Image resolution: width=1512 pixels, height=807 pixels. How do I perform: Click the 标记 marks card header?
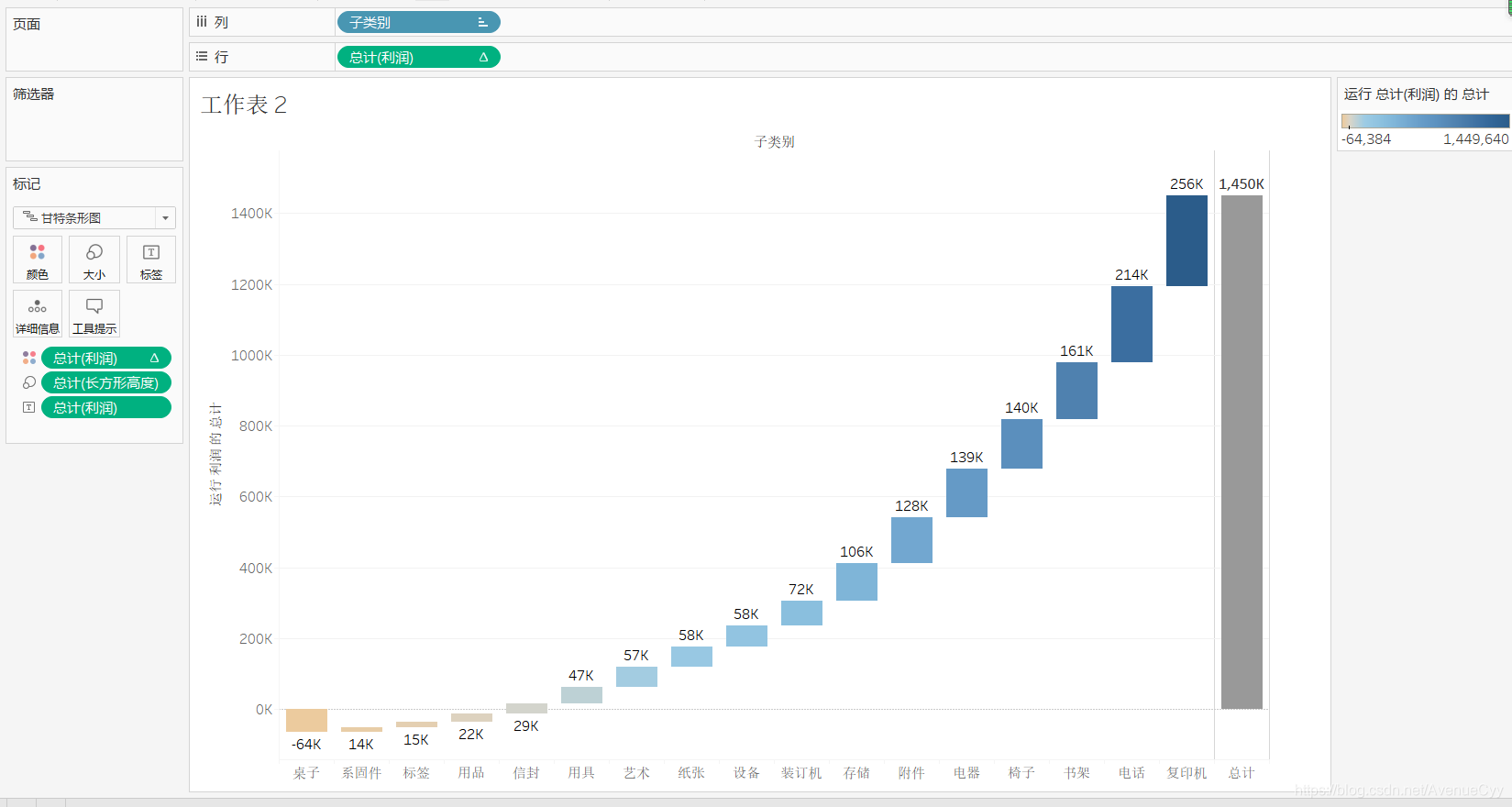pyautogui.click(x=27, y=183)
